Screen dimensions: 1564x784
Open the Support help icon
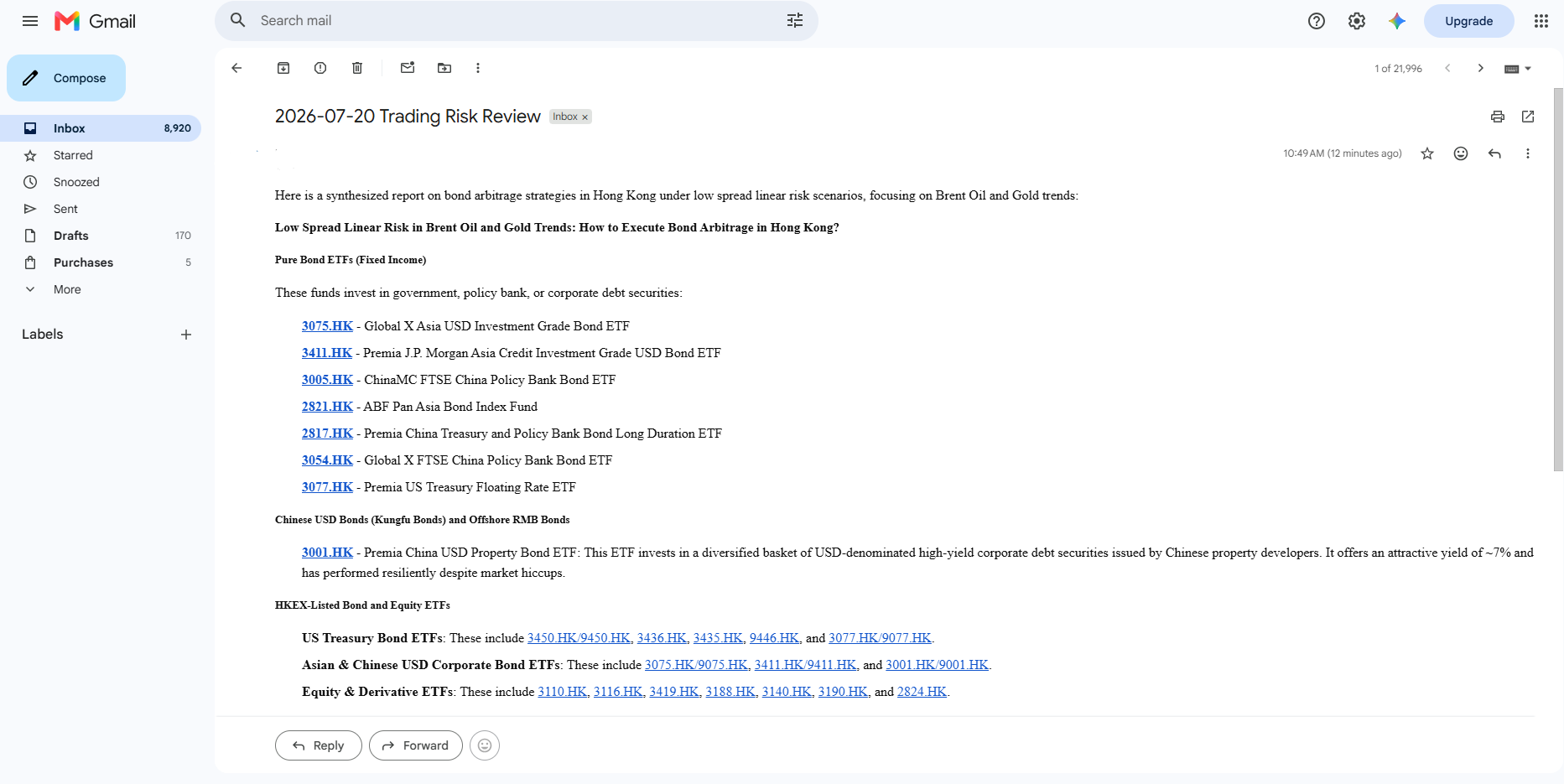click(x=1317, y=21)
